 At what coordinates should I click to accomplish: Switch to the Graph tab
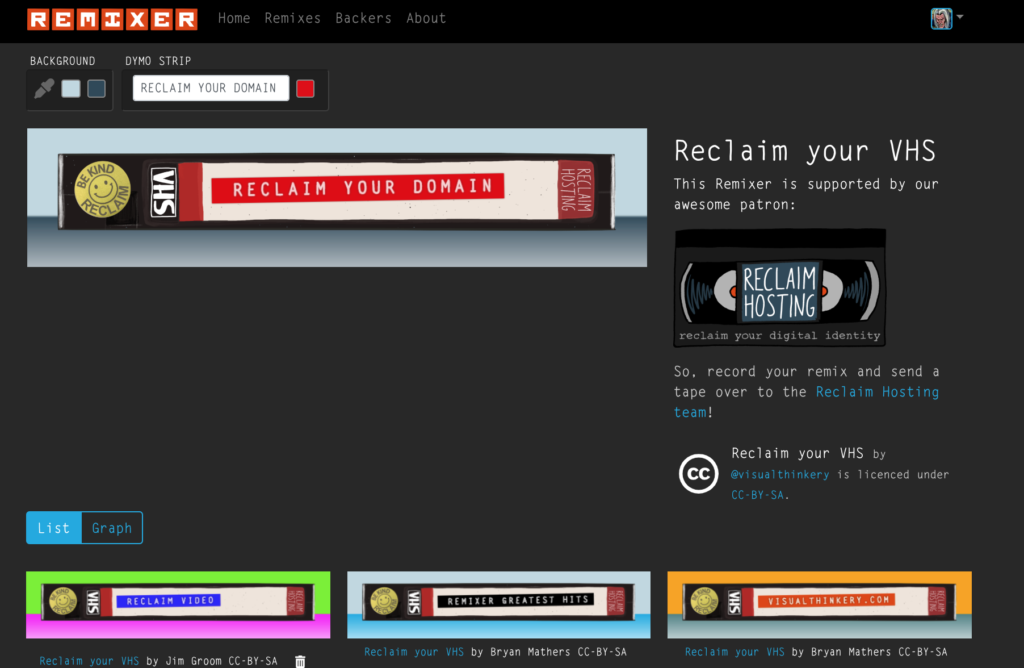coord(112,528)
